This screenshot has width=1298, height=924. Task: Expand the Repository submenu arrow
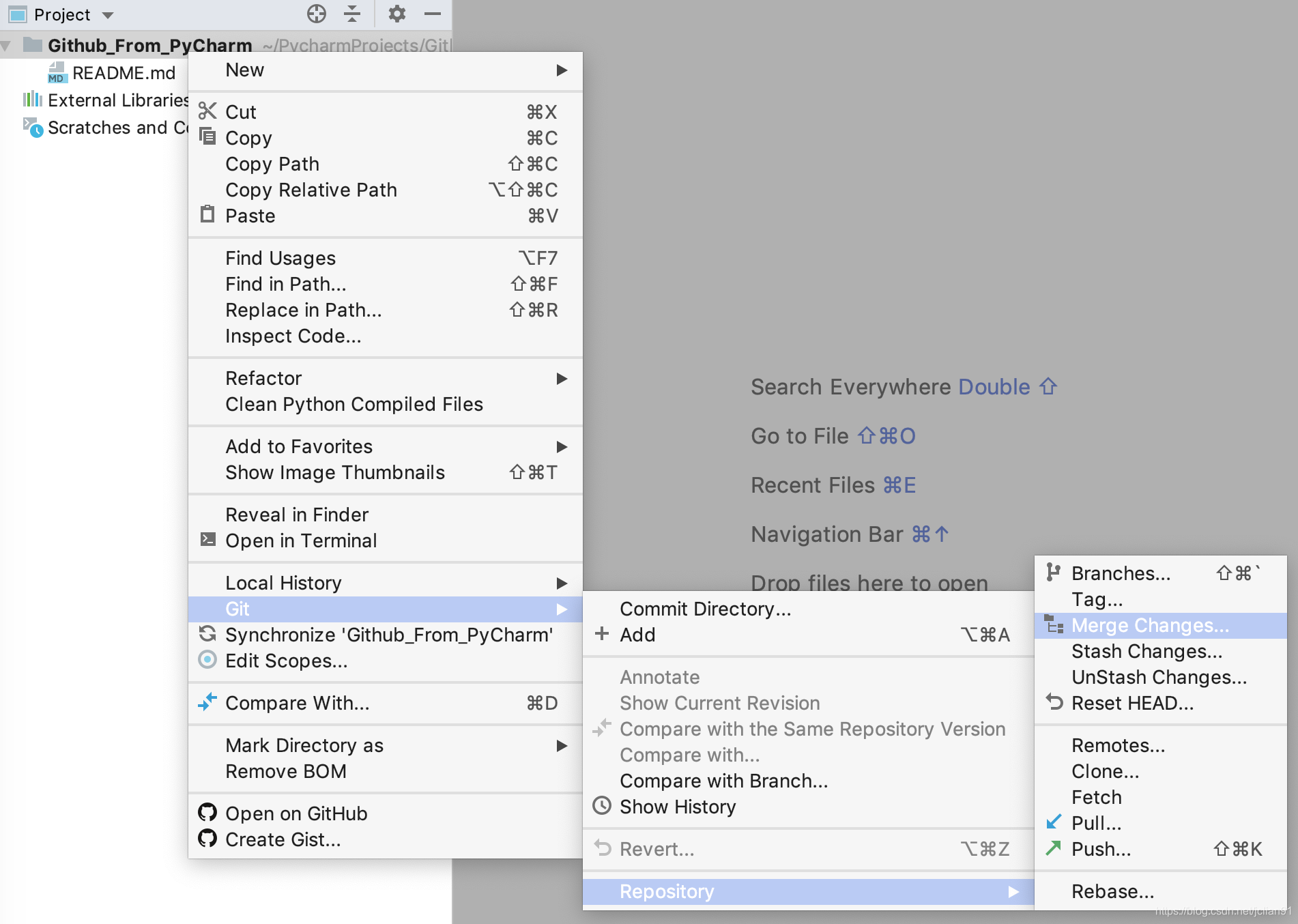pos(1013,892)
